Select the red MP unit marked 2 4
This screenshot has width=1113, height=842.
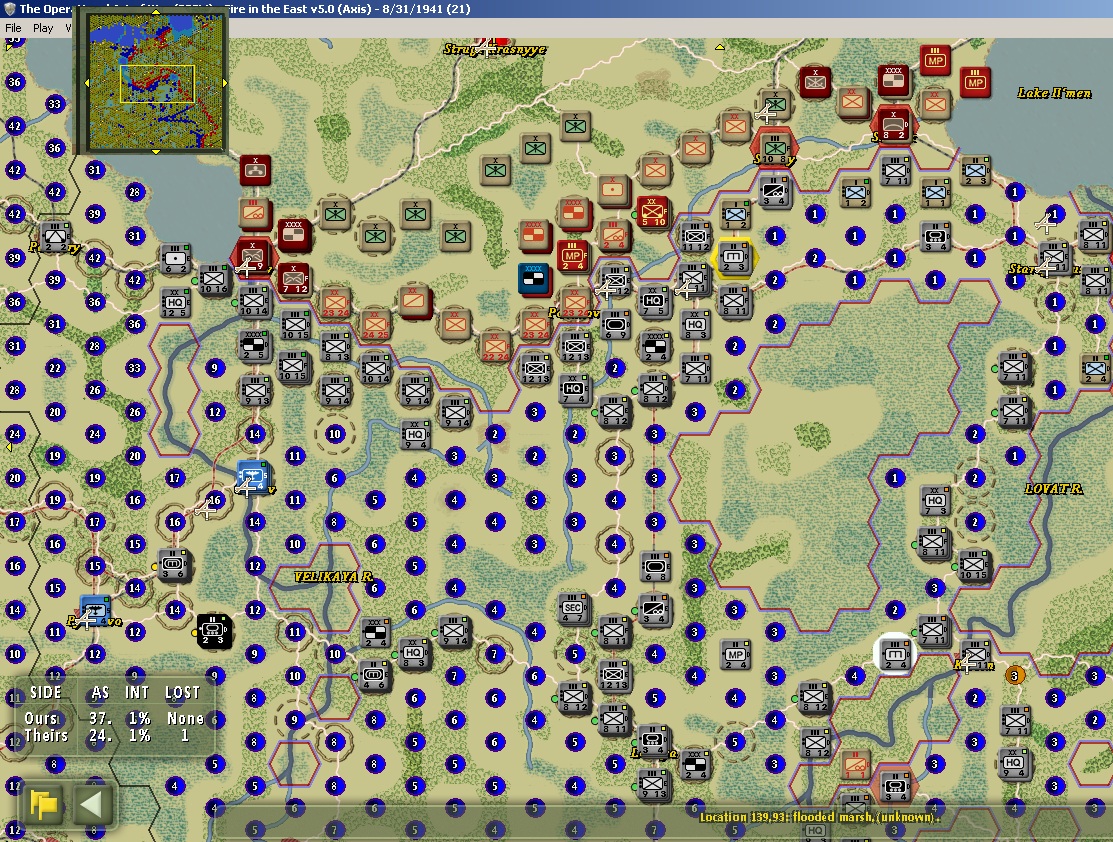click(x=574, y=257)
